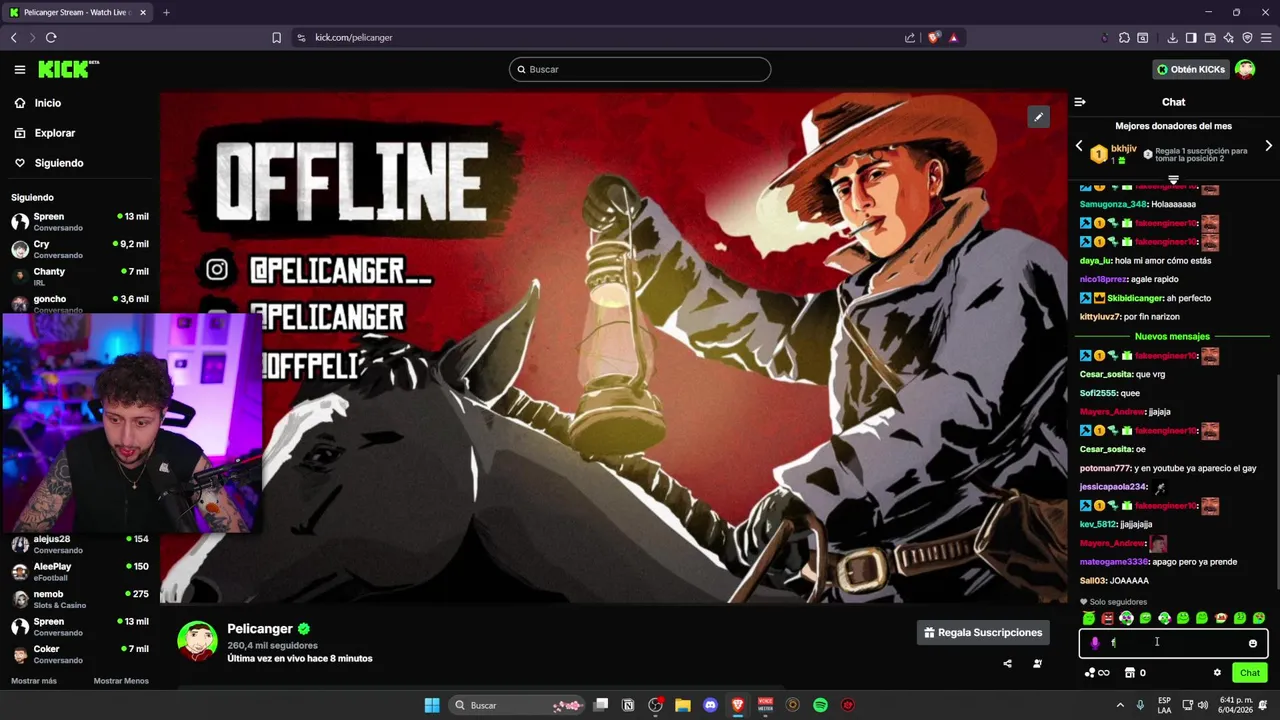Reload the page with the refresh icon
Screen dimensions: 1280x720
coord(51,37)
